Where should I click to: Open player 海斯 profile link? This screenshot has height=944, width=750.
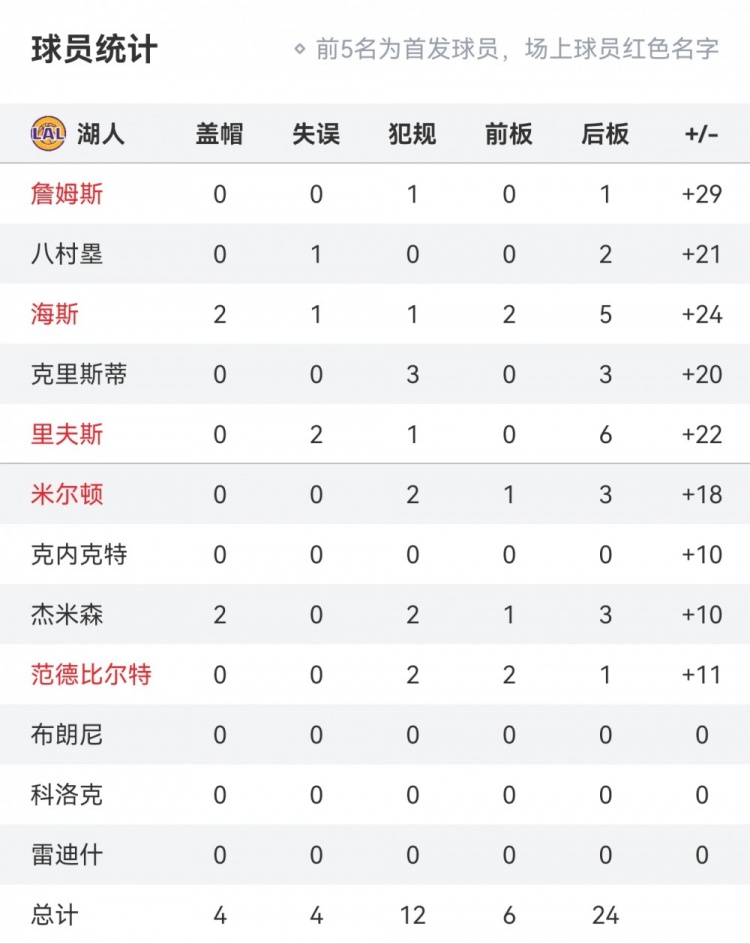(55, 315)
